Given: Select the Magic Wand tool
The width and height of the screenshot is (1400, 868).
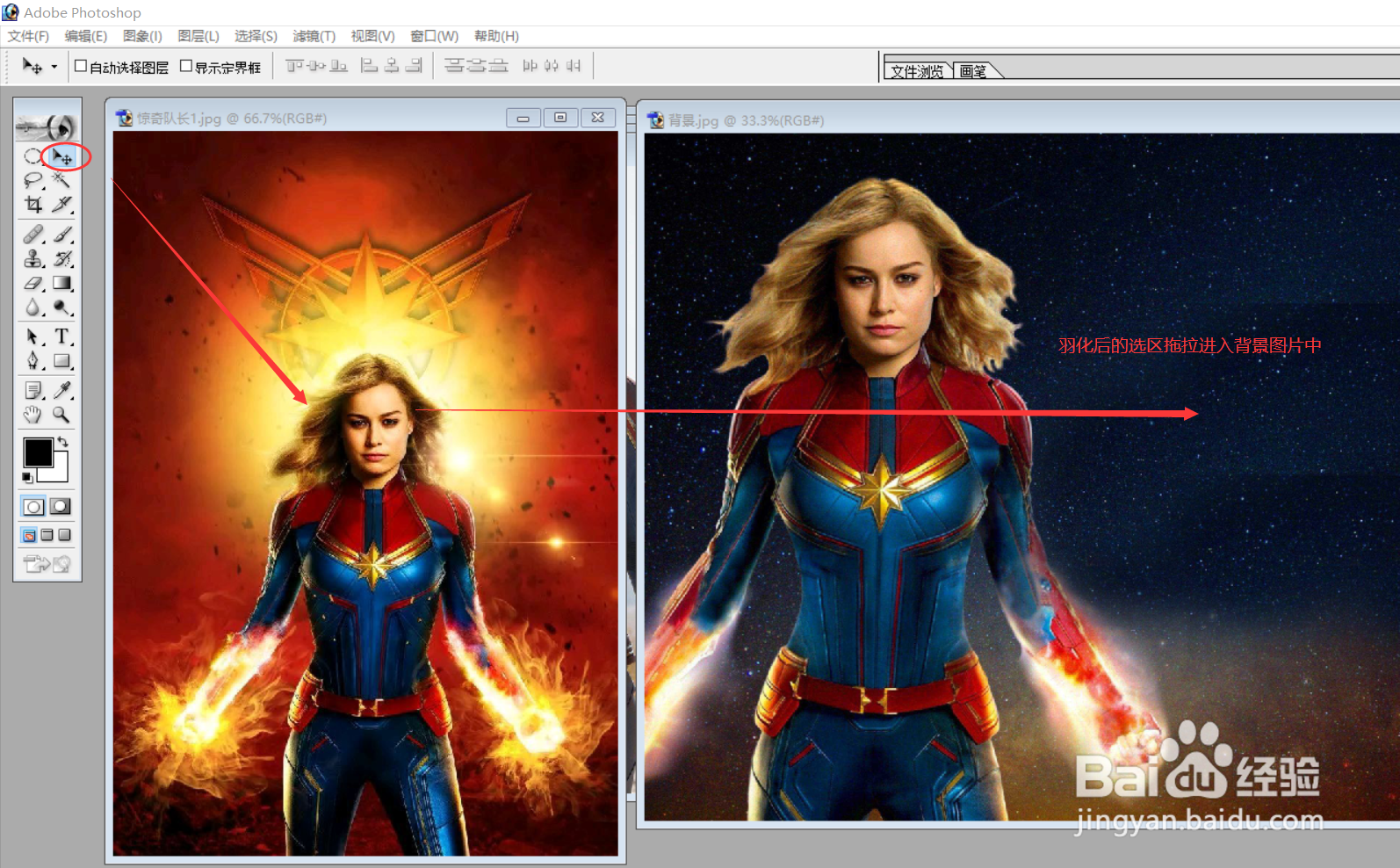Looking at the screenshot, I should [x=62, y=180].
